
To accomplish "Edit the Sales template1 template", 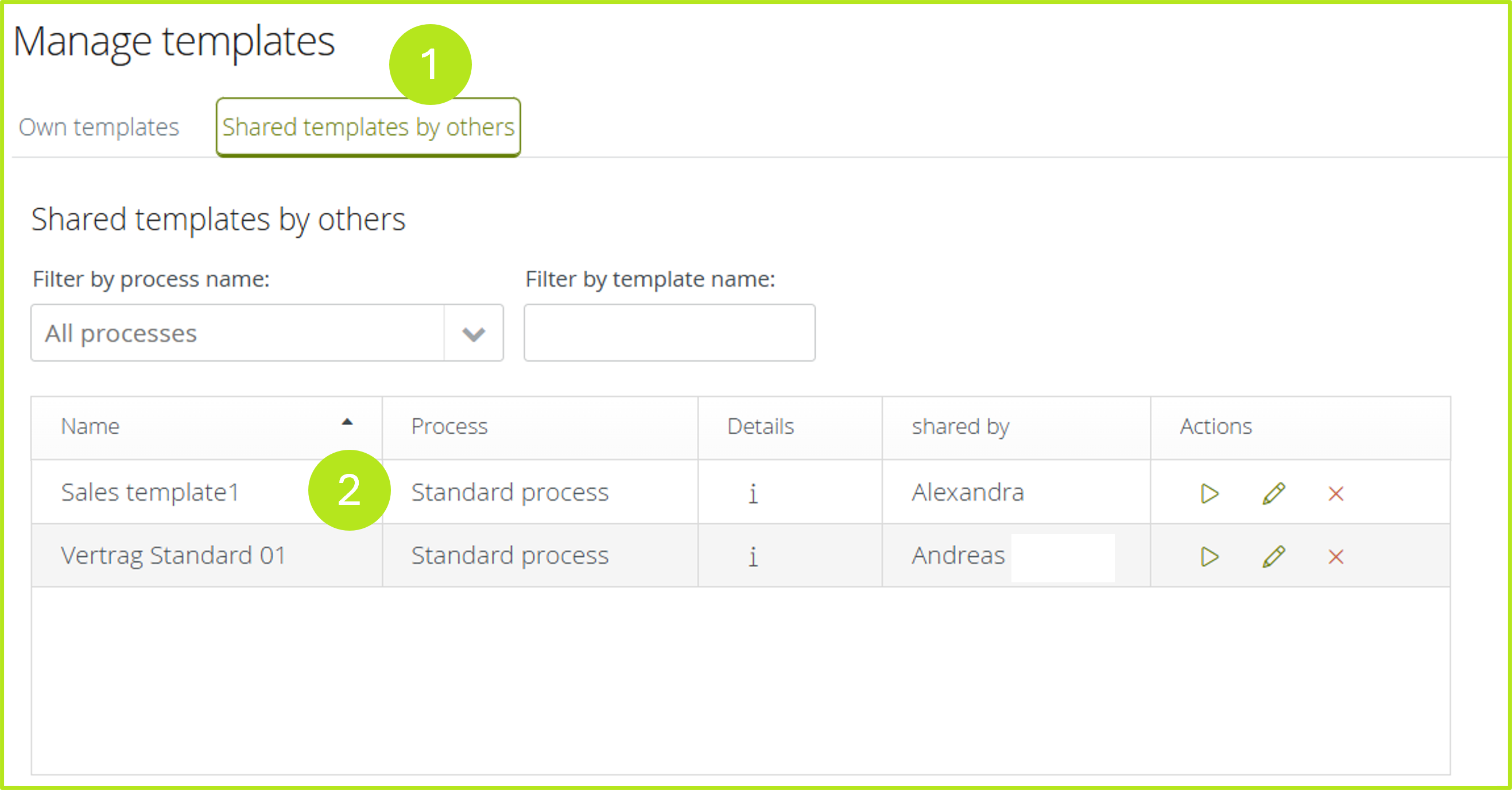I will (x=1273, y=494).
